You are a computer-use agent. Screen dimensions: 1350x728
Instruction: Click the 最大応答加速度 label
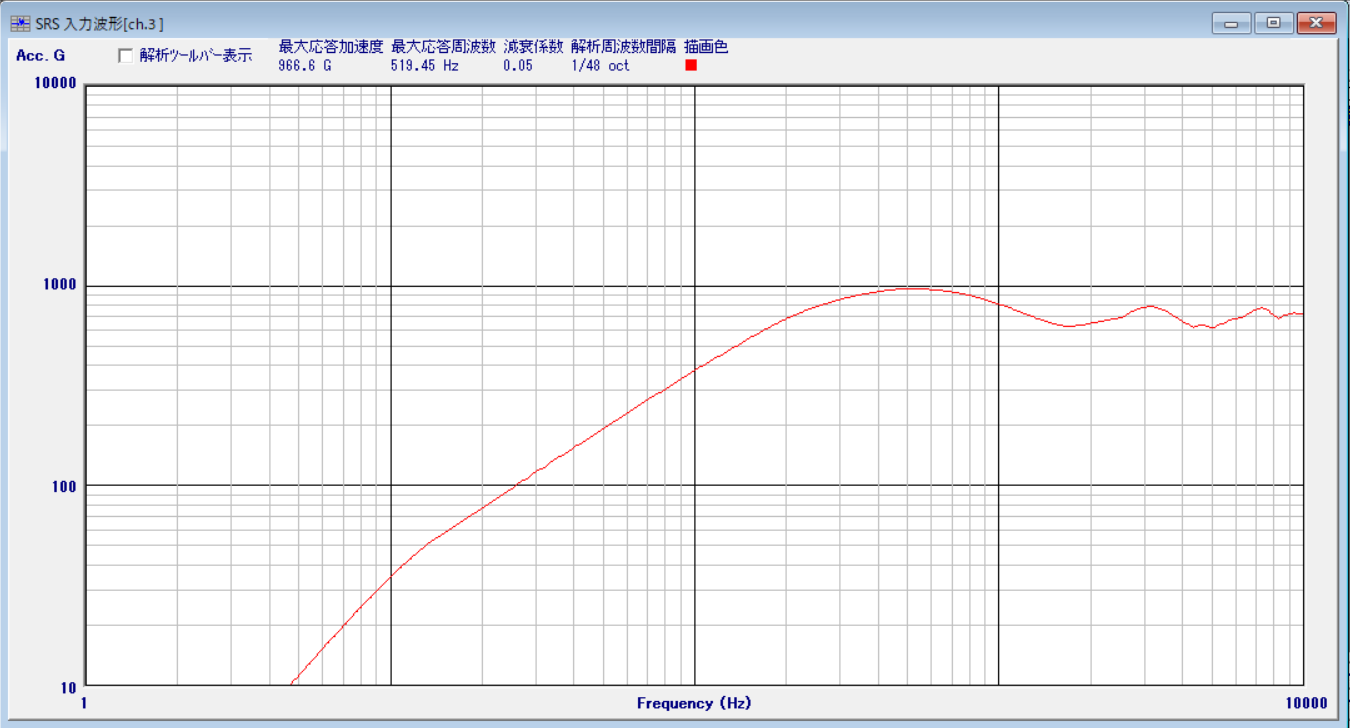tap(330, 47)
